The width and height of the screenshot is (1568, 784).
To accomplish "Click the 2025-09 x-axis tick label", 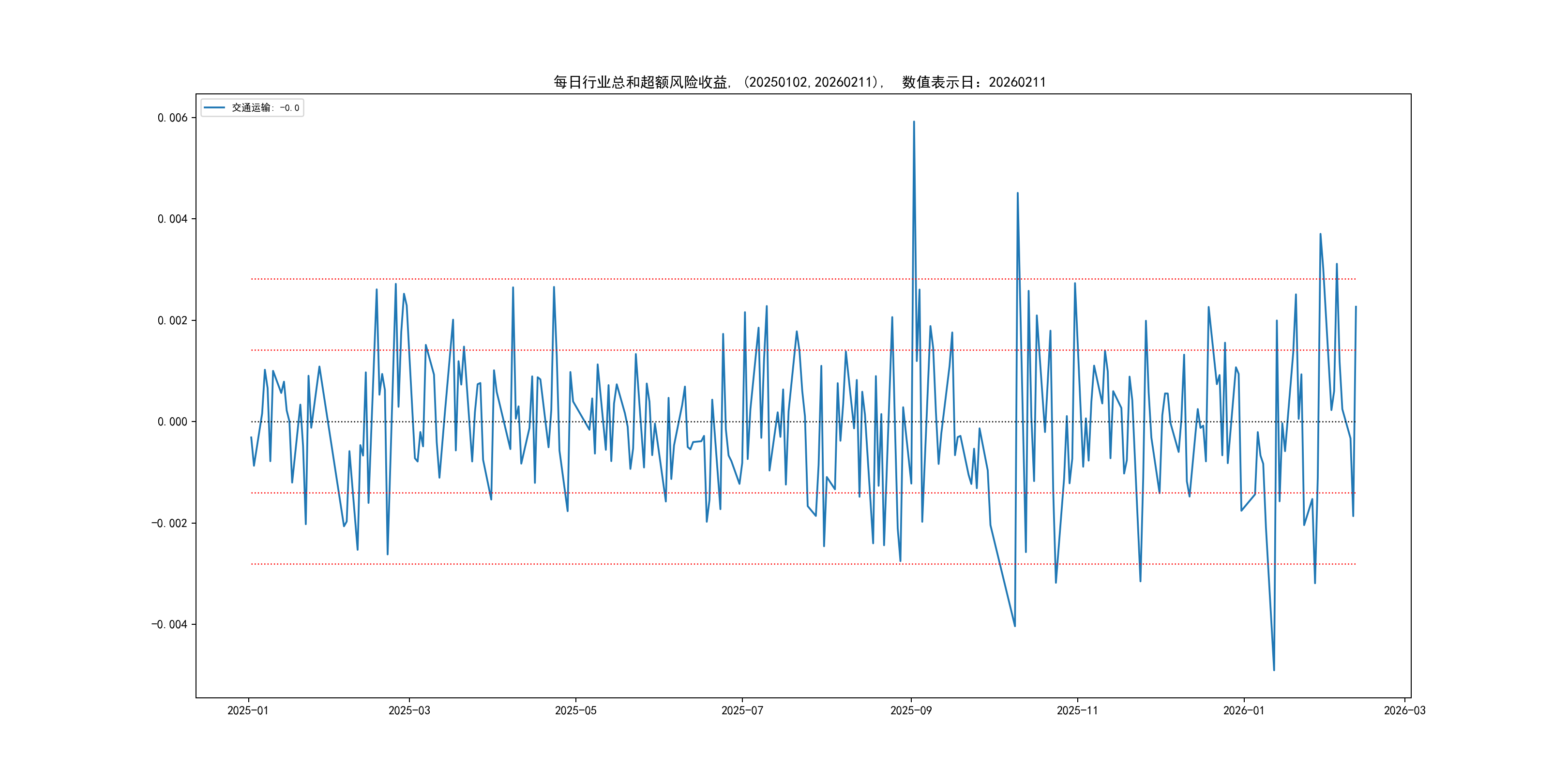I will 911,710.
